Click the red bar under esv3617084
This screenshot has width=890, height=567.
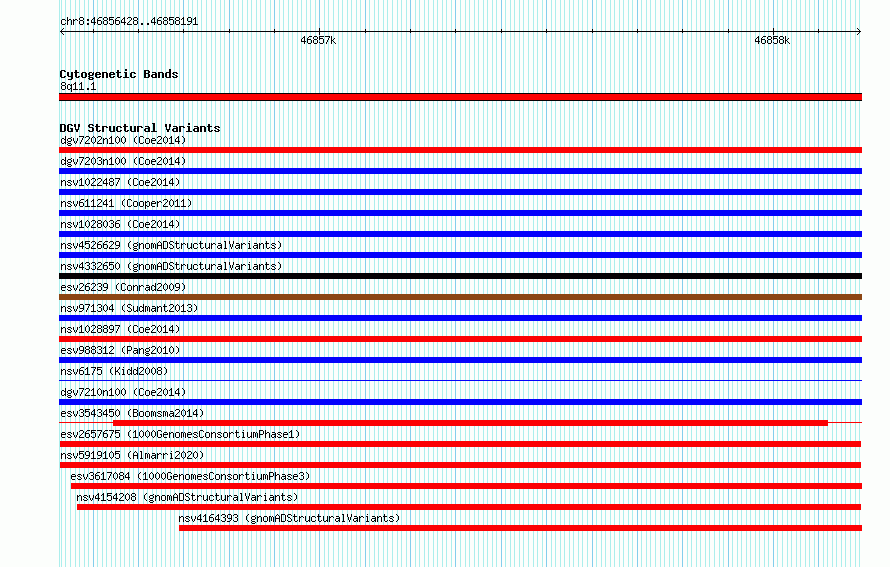click(467, 486)
